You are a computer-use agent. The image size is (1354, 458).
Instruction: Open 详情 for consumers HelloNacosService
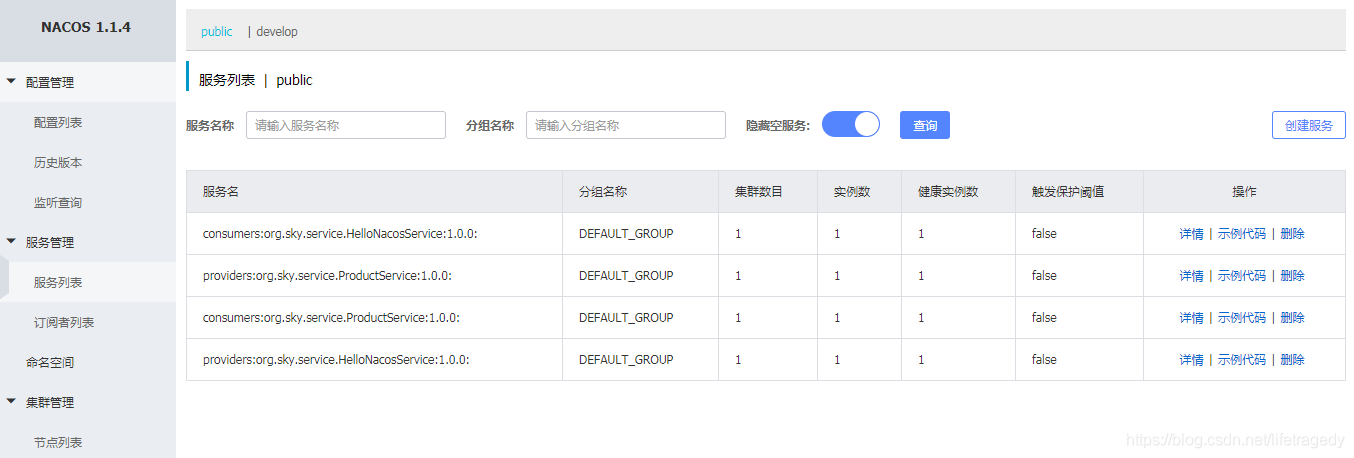(1191, 233)
